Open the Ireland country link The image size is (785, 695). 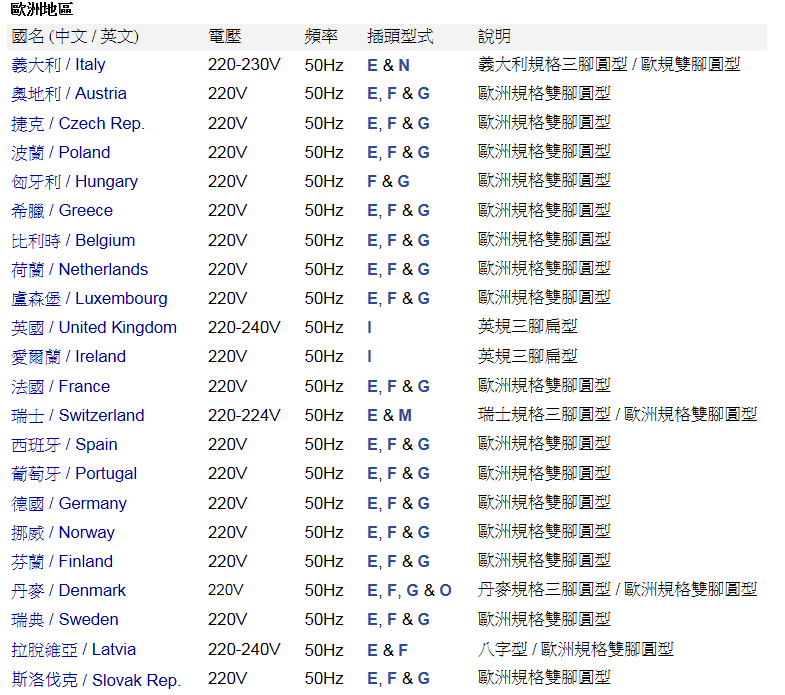click(68, 357)
